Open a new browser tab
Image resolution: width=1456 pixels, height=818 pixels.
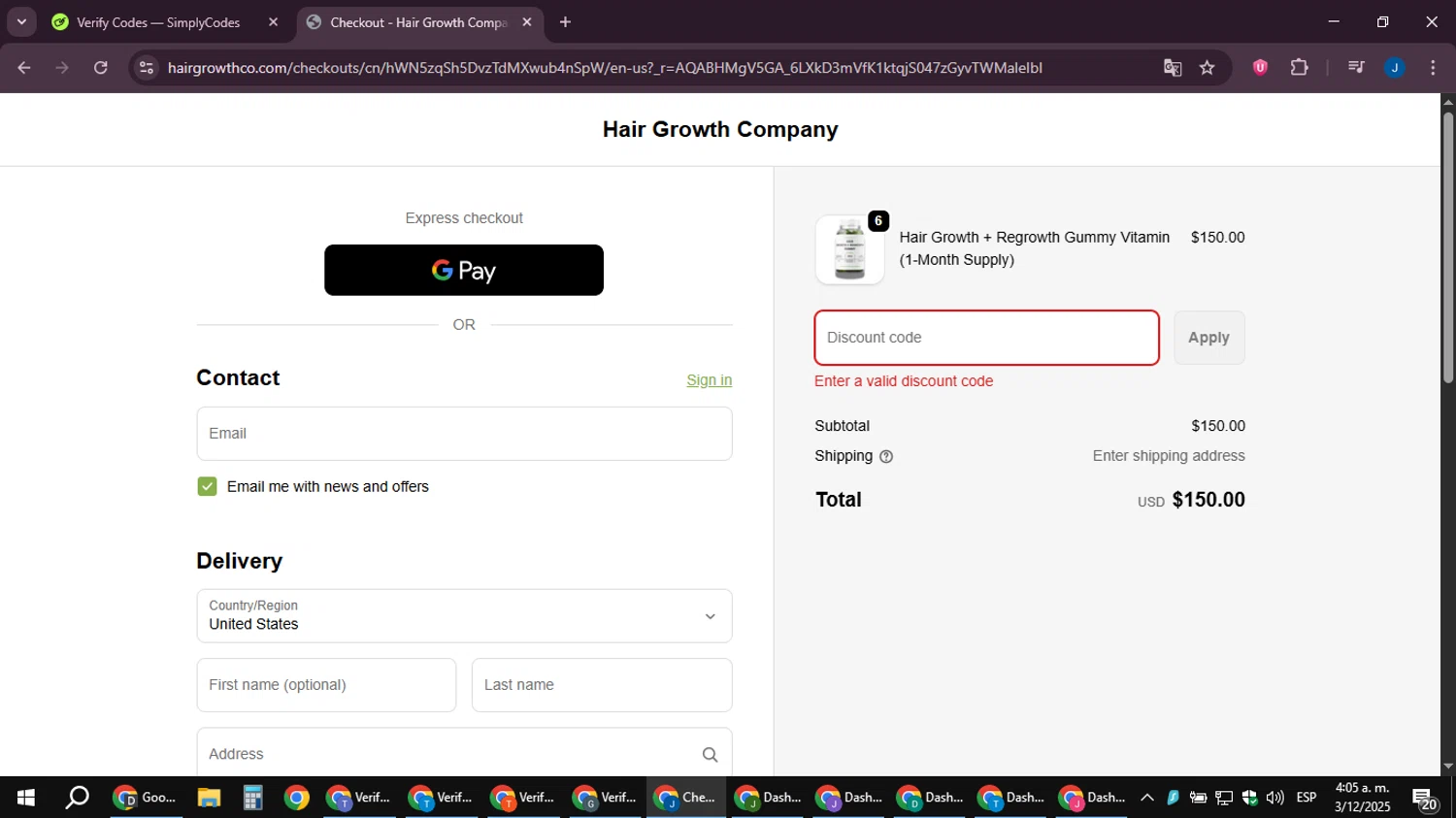coord(565,22)
